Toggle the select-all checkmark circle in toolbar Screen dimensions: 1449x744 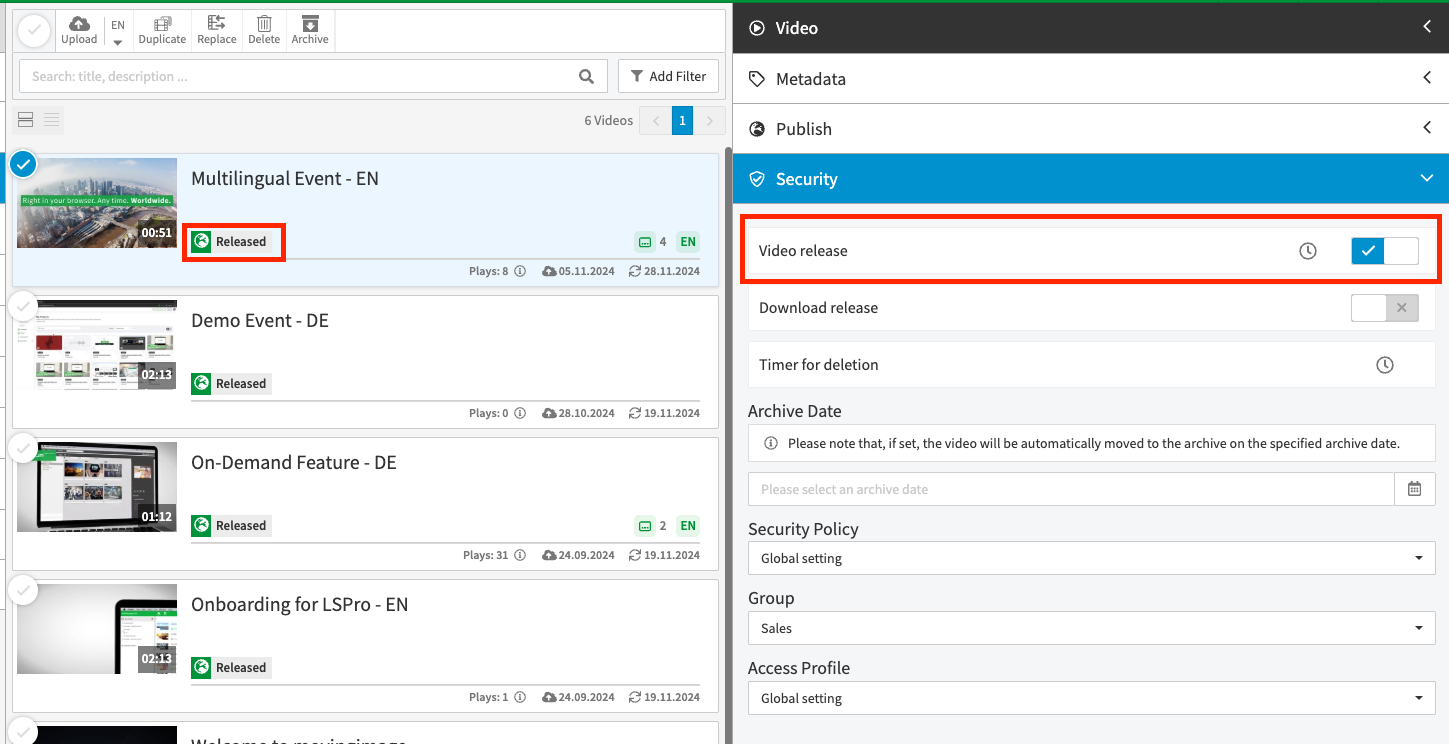click(34, 31)
